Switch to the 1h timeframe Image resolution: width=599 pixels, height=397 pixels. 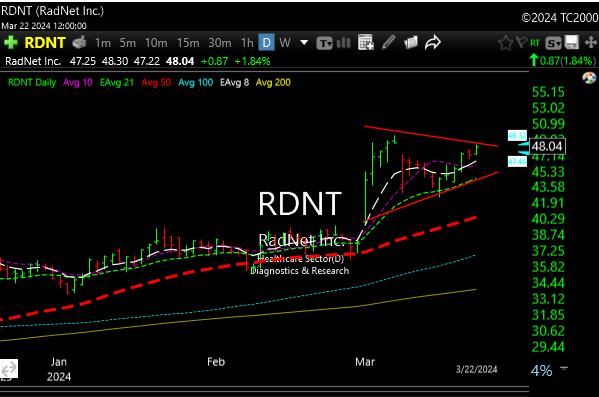click(x=247, y=43)
